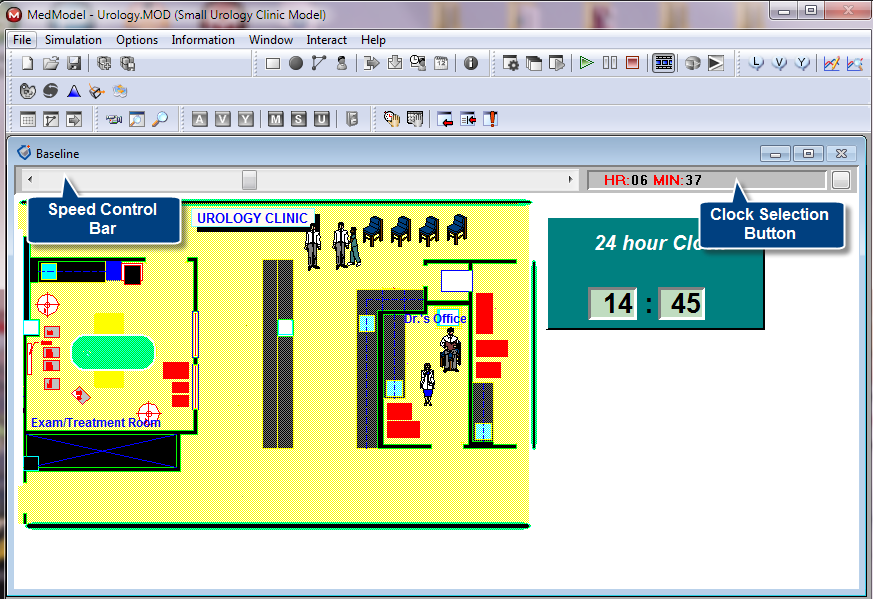This screenshot has height=599, width=873.
Task: Open the Simulation menu
Action: point(73,40)
